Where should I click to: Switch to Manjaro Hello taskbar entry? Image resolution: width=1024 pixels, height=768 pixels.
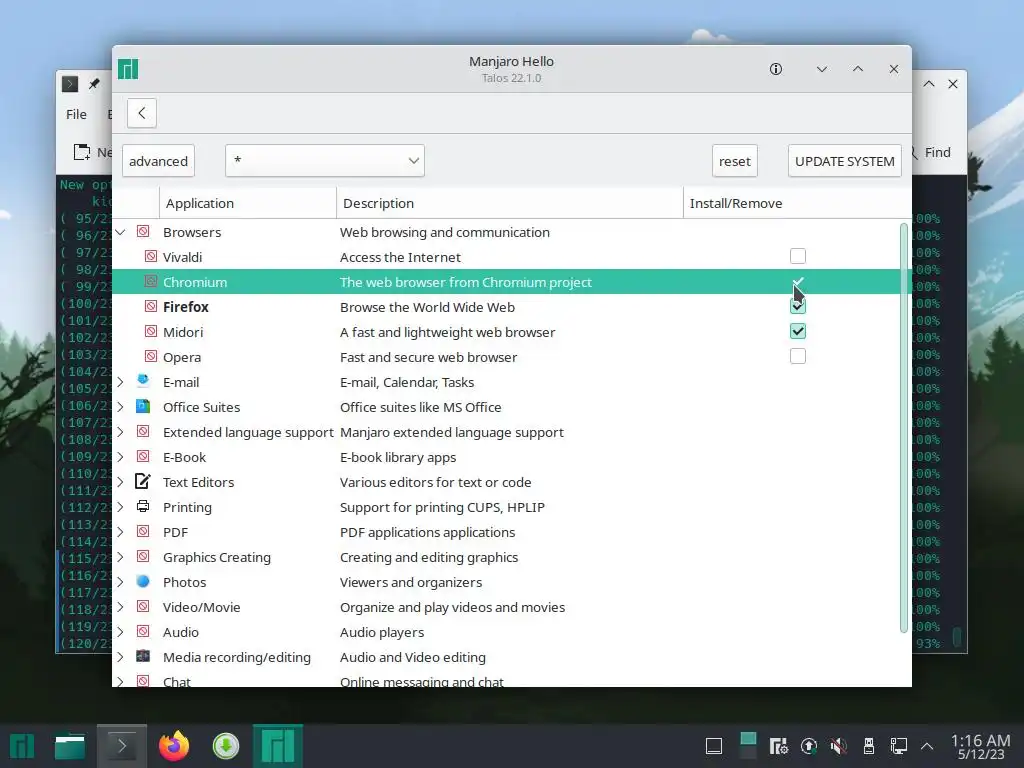coord(278,746)
